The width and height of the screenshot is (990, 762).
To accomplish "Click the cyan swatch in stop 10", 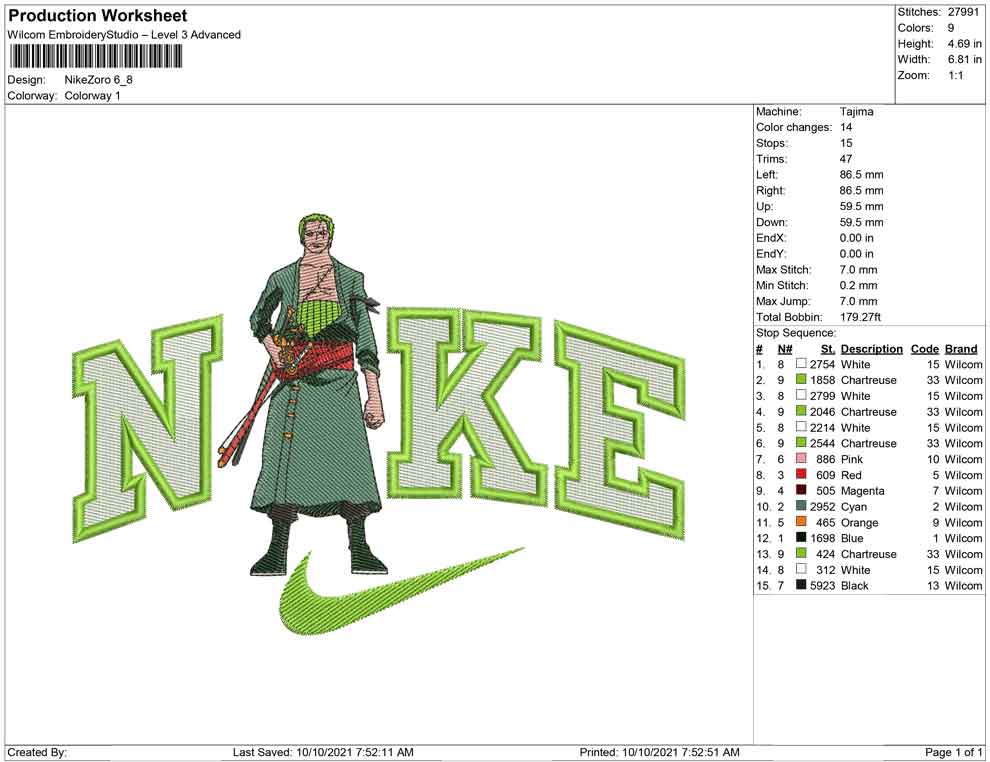I will (801, 506).
